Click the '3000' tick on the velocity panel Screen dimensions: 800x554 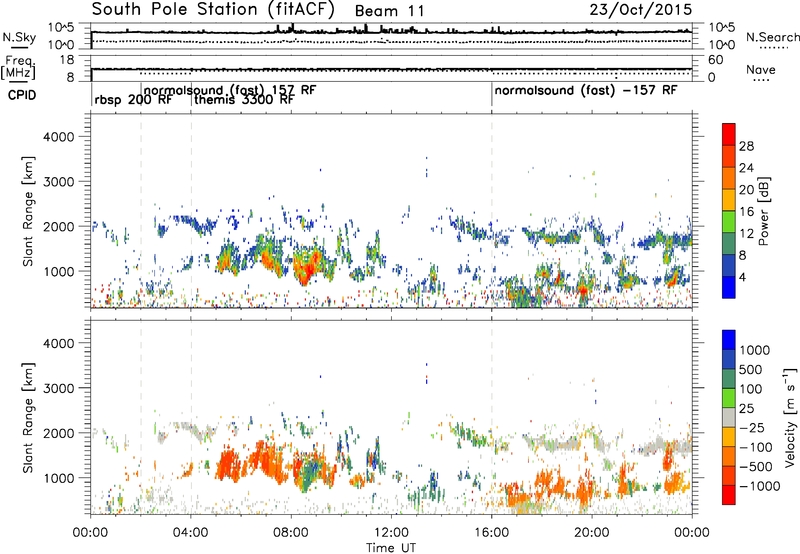58,388
